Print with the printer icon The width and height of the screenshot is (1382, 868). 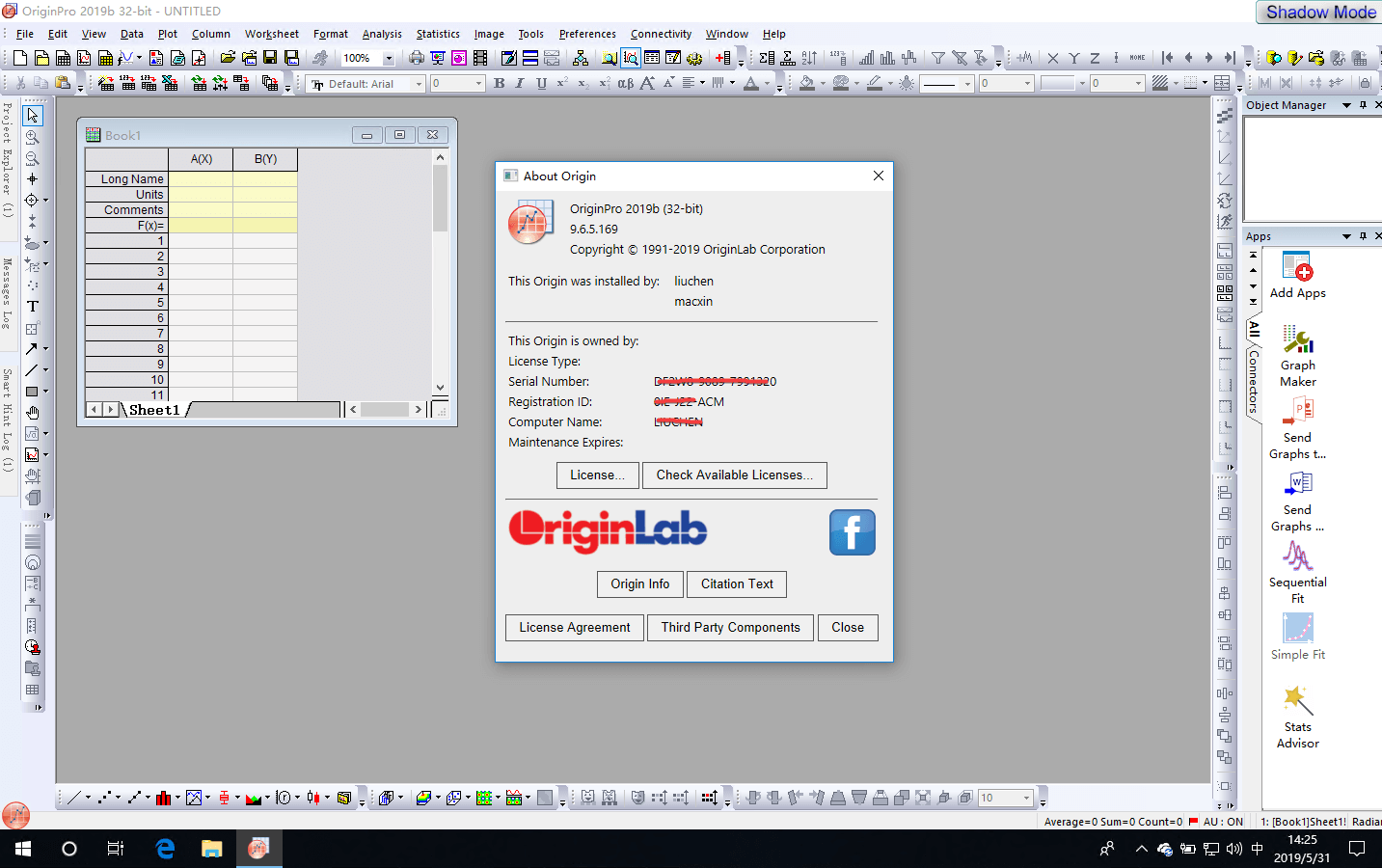click(417, 58)
